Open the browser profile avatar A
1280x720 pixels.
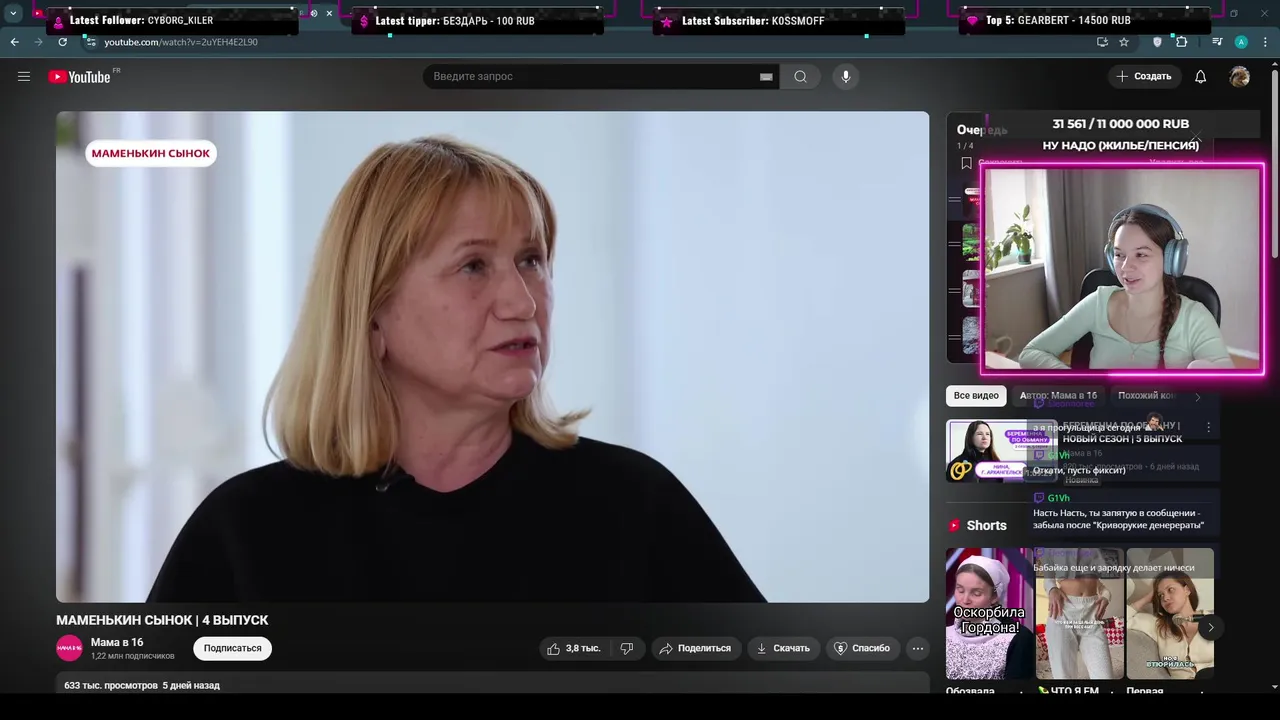pyautogui.click(x=1241, y=42)
